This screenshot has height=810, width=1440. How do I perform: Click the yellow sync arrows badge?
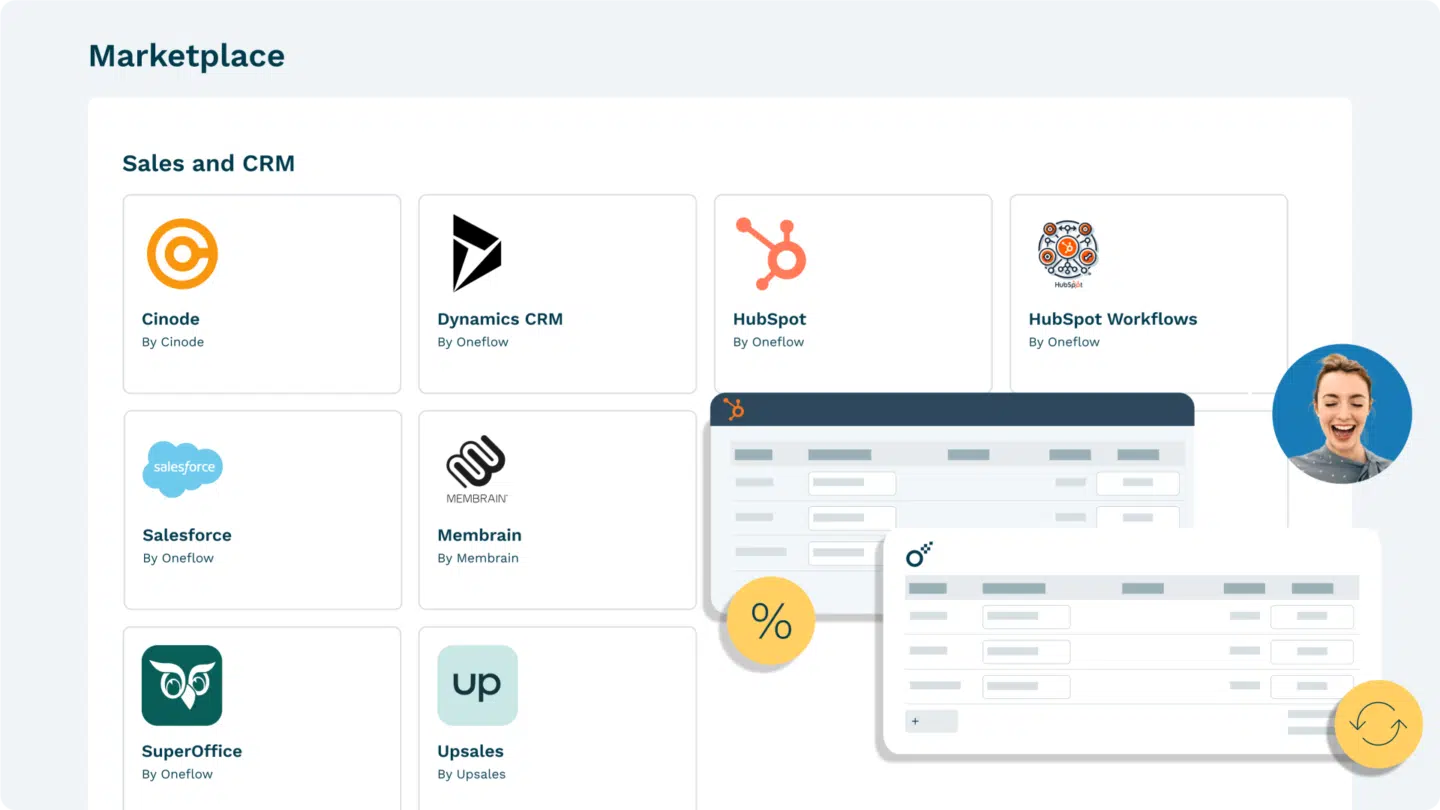click(x=1378, y=724)
